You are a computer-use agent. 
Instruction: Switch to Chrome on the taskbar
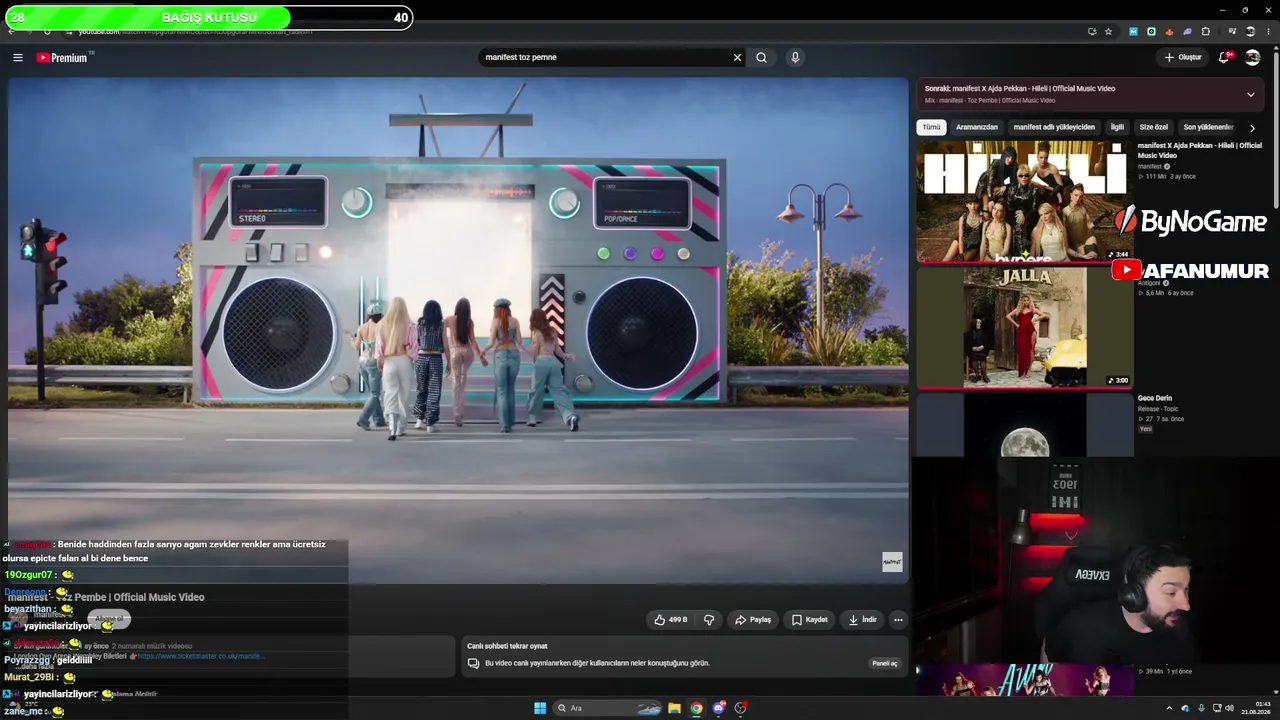tap(696, 708)
